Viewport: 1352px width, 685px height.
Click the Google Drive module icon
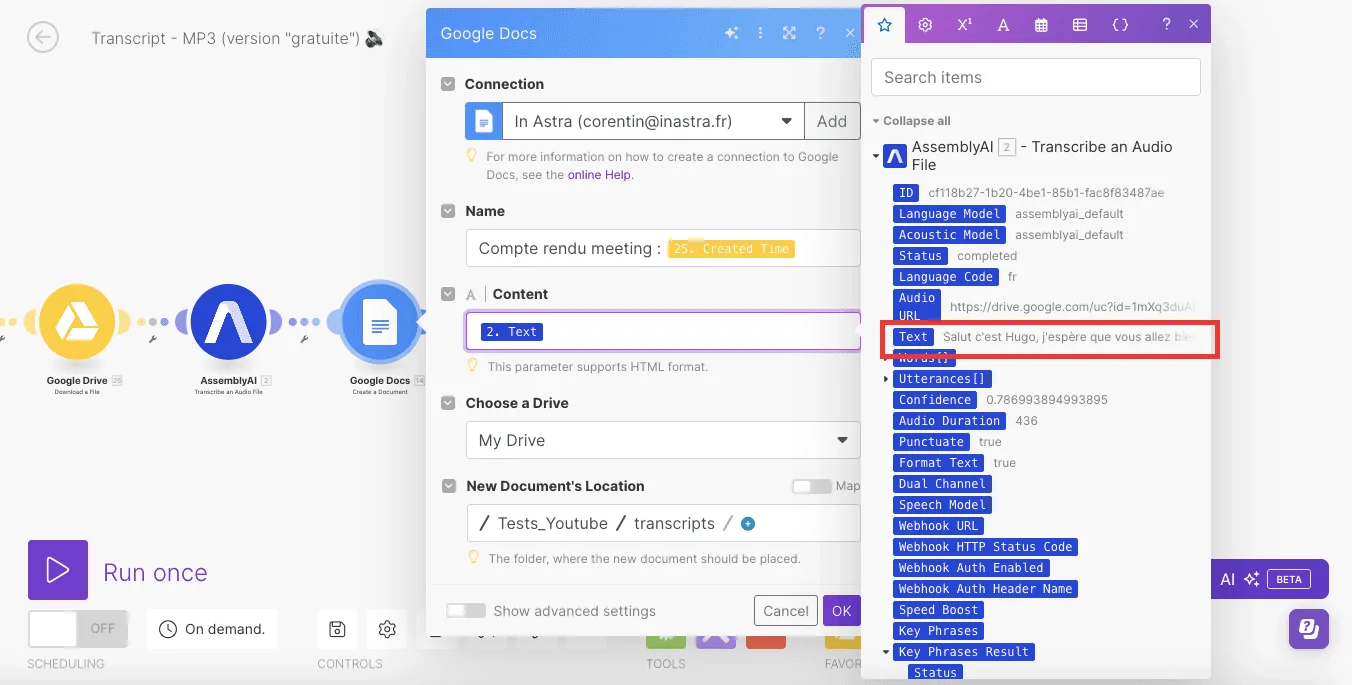(x=76, y=324)
